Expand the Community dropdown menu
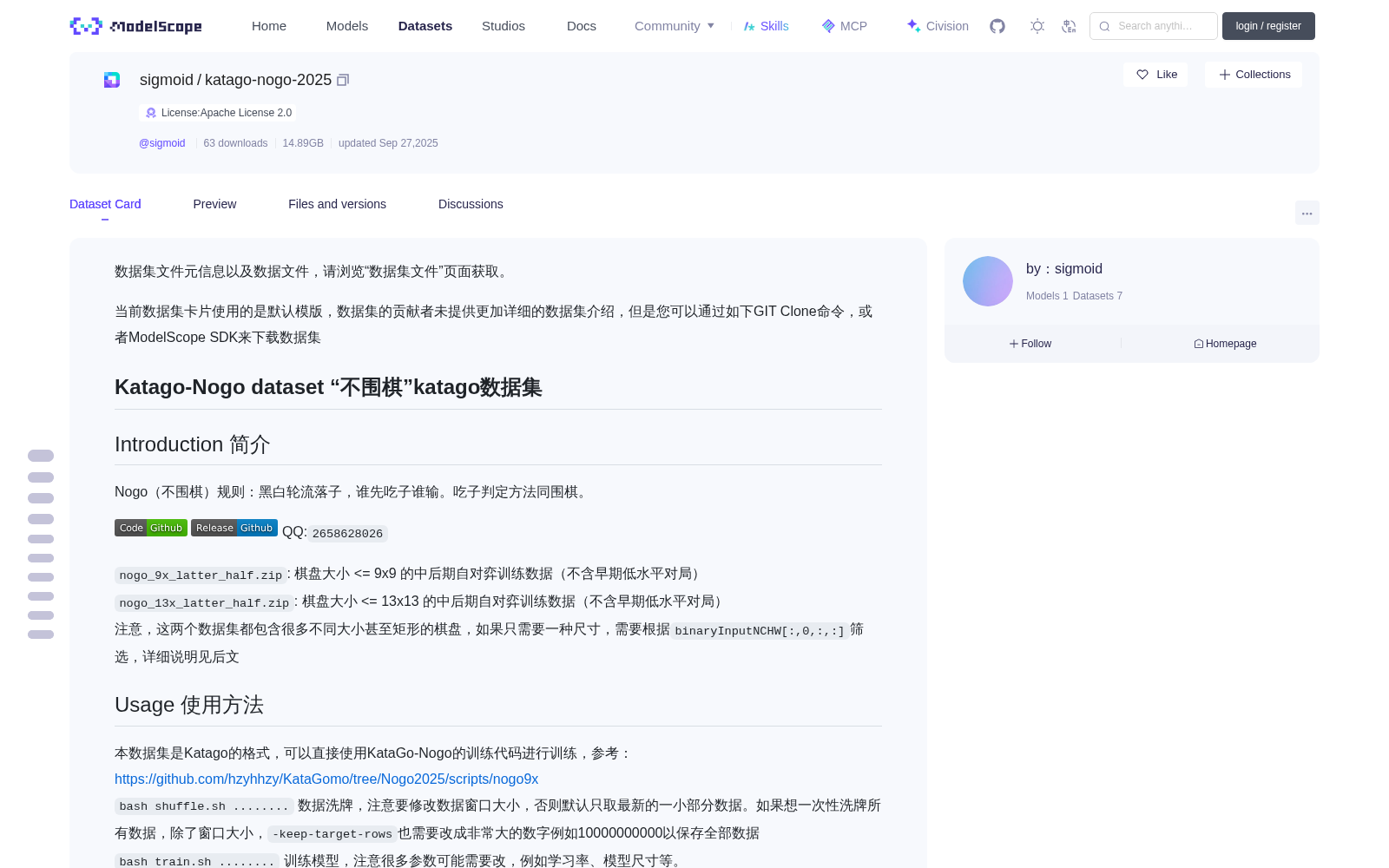Image resolution: width=1389 pixels, height=868 pixels. tap(675, 26)
